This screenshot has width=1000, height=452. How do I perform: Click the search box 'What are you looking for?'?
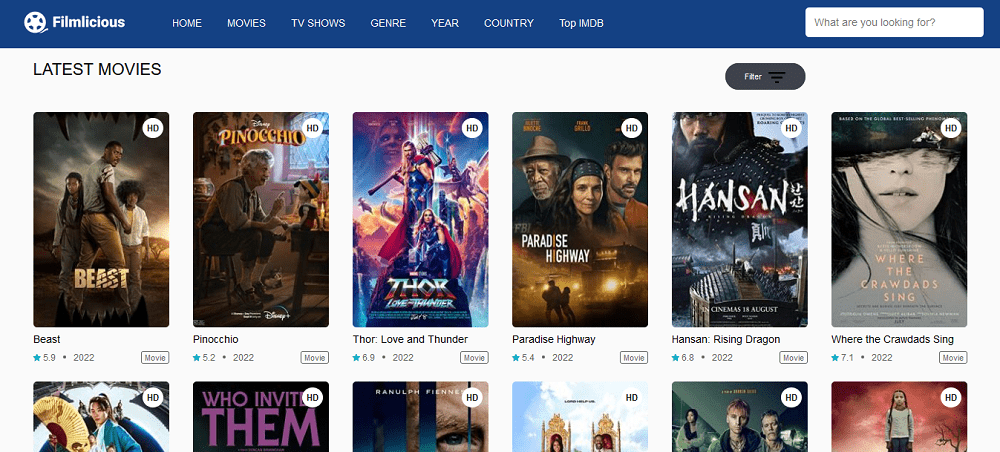[x=895, y=22]
